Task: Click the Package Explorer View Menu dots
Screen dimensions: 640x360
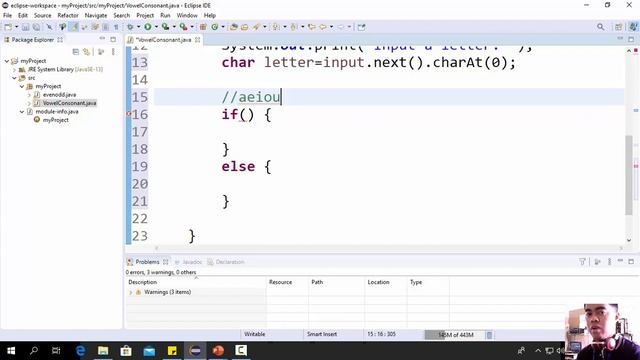Action: click(113, 52)
